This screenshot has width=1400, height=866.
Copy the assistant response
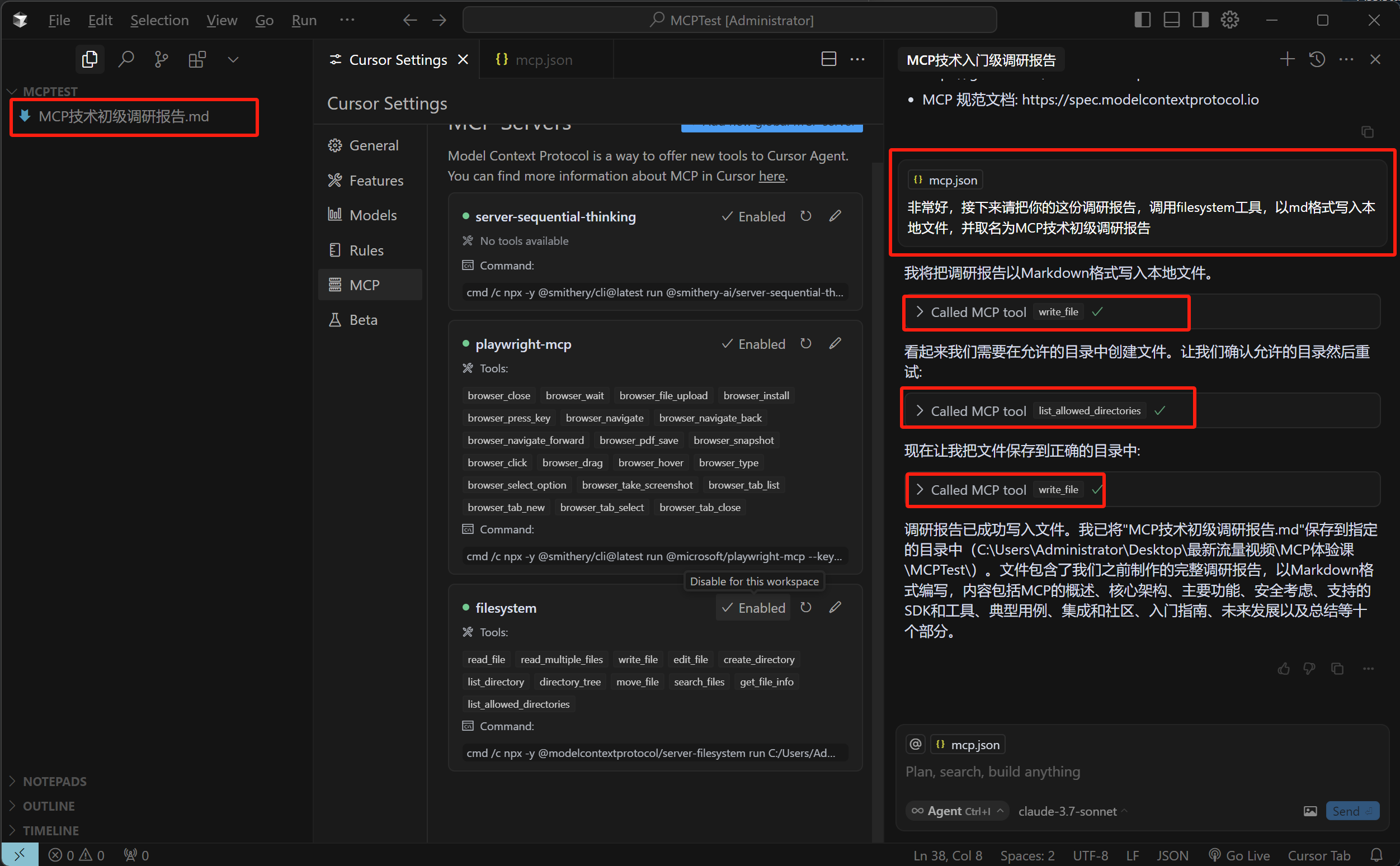1337,669
